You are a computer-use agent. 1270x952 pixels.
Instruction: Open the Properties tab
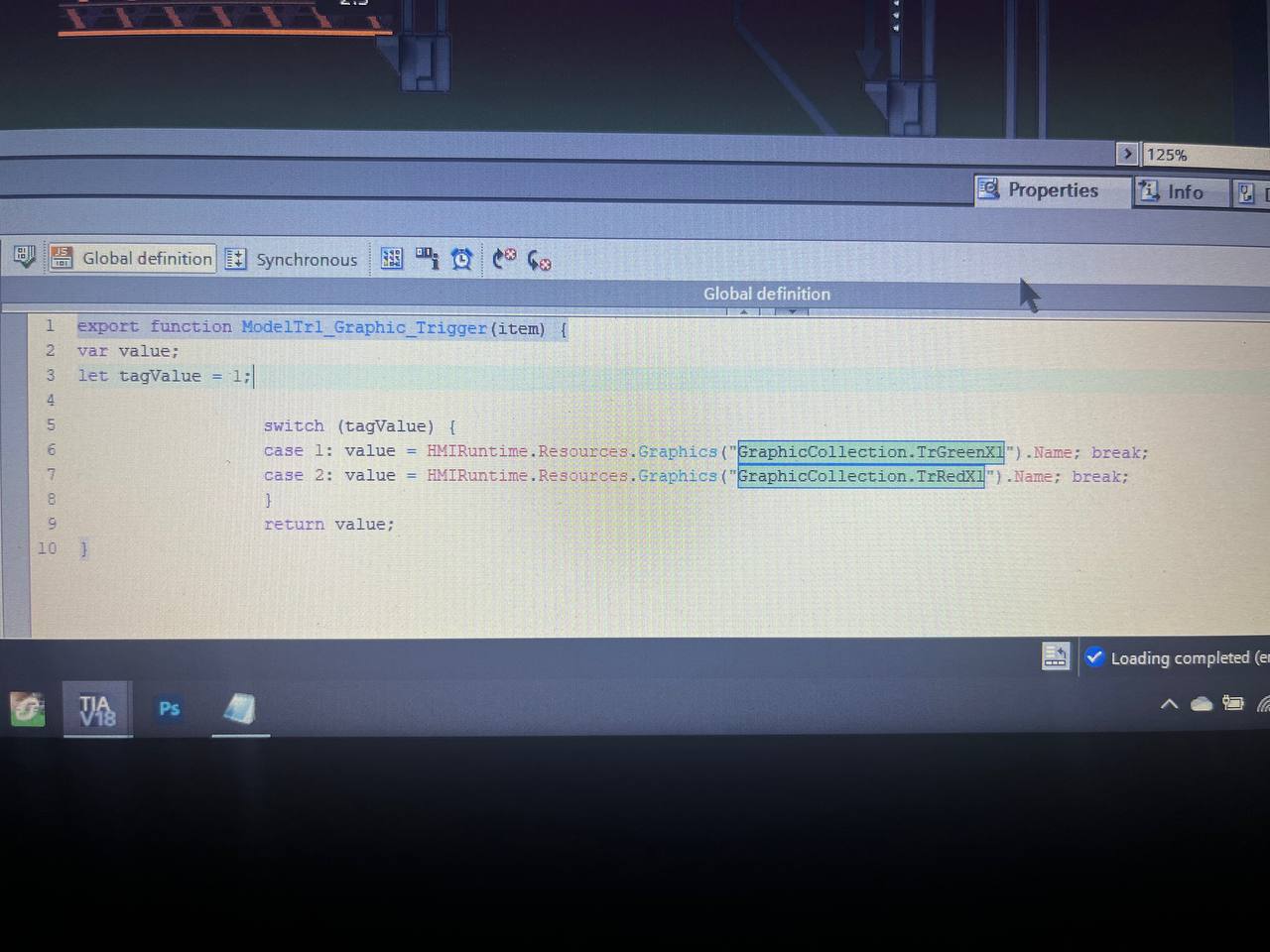point(1052,190)
